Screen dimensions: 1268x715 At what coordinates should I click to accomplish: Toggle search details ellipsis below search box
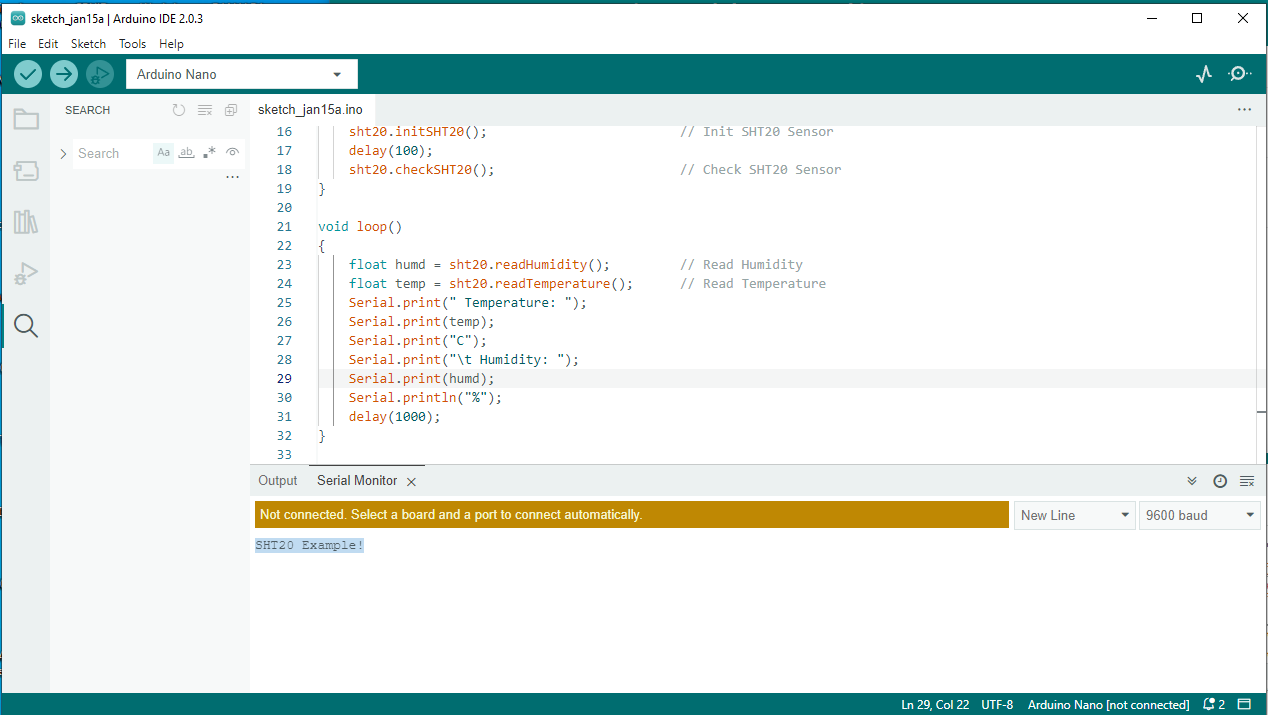pos(232,177)
